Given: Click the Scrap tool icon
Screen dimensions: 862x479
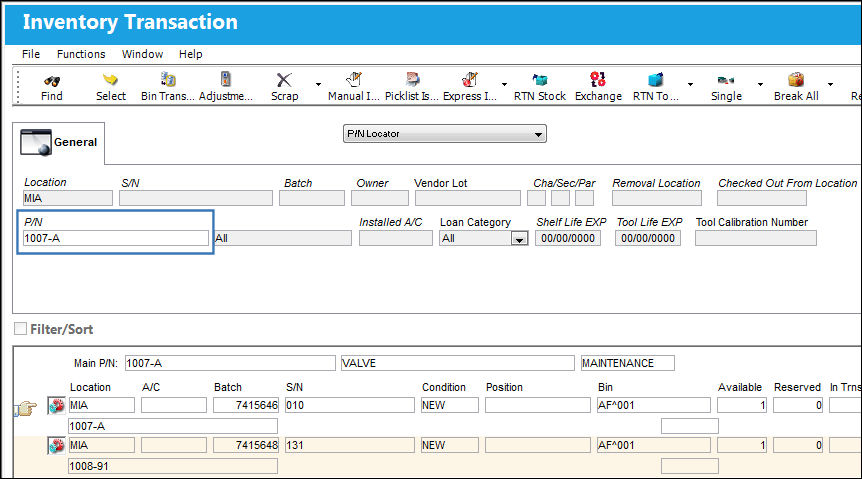Looking at the screenshot, I should (x=284, y=80).
